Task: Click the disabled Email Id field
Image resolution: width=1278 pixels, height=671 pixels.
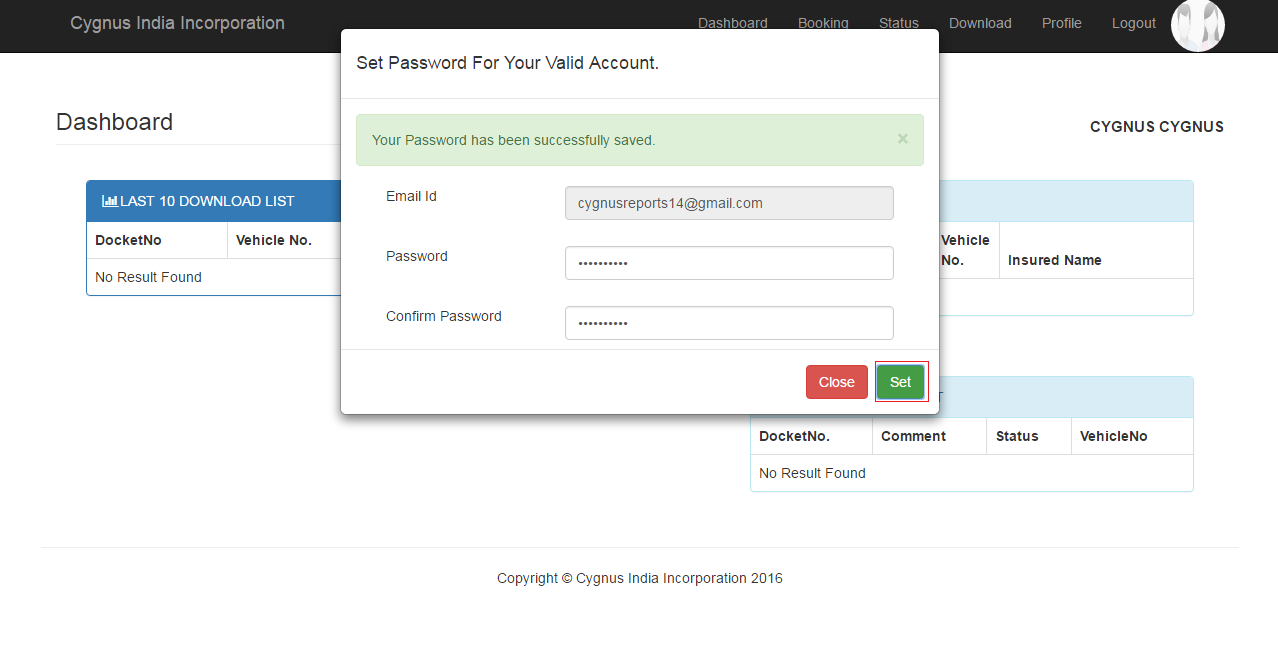Action: 729,203
